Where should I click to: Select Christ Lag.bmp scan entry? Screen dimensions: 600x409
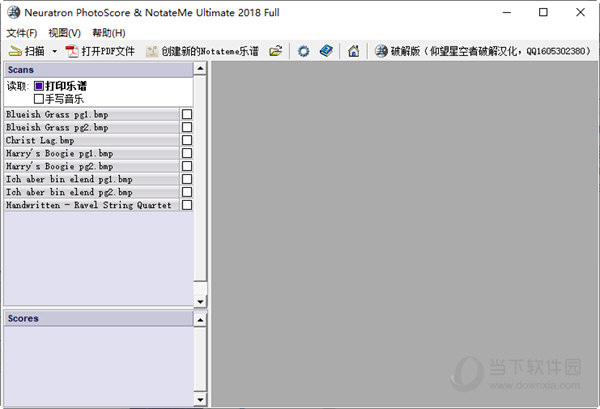[92, 140]
